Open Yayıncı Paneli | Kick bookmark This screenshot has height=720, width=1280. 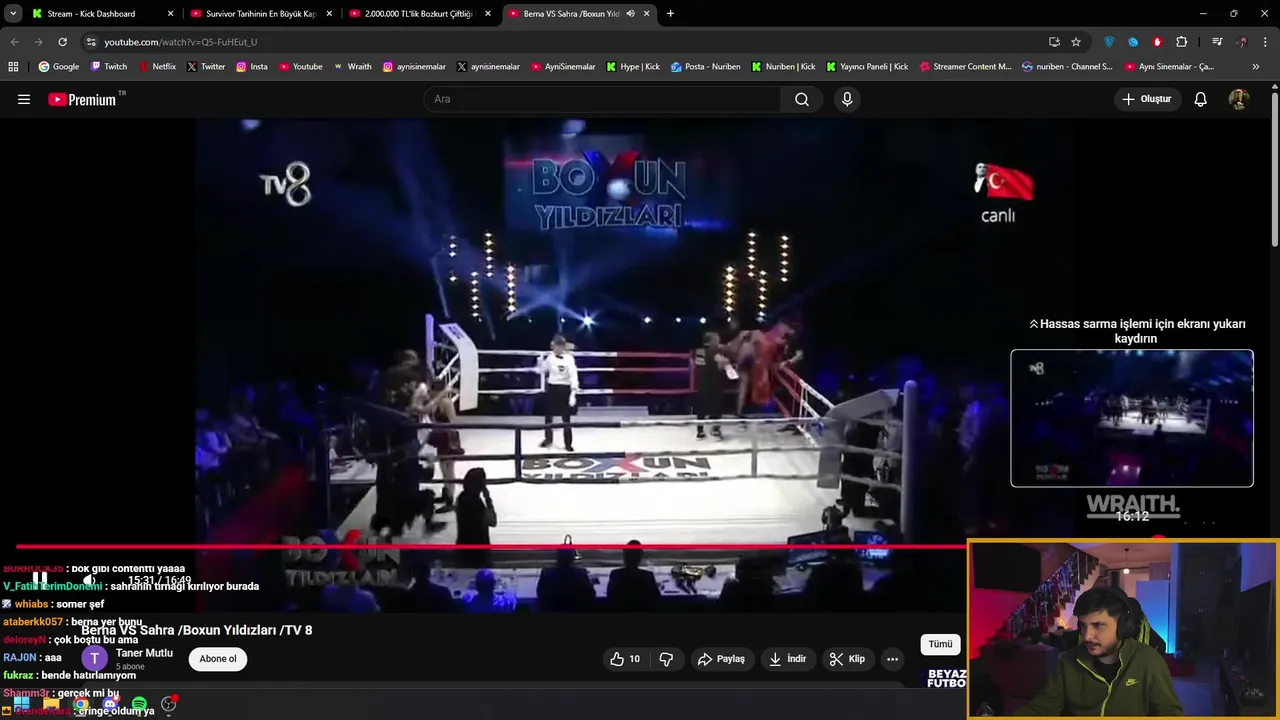point(867,67)
